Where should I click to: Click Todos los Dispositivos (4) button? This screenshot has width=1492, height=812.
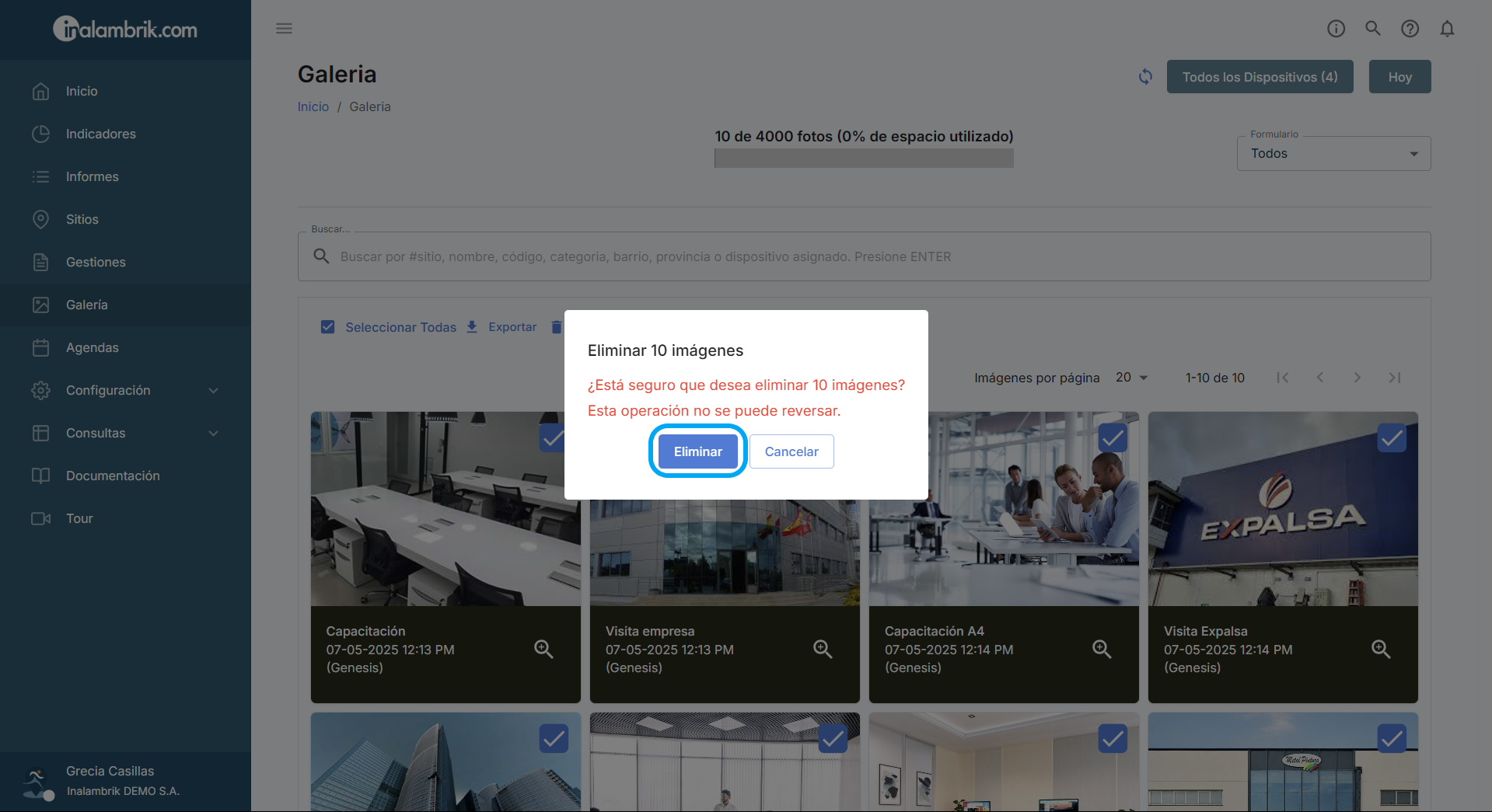pos(1260,77)
